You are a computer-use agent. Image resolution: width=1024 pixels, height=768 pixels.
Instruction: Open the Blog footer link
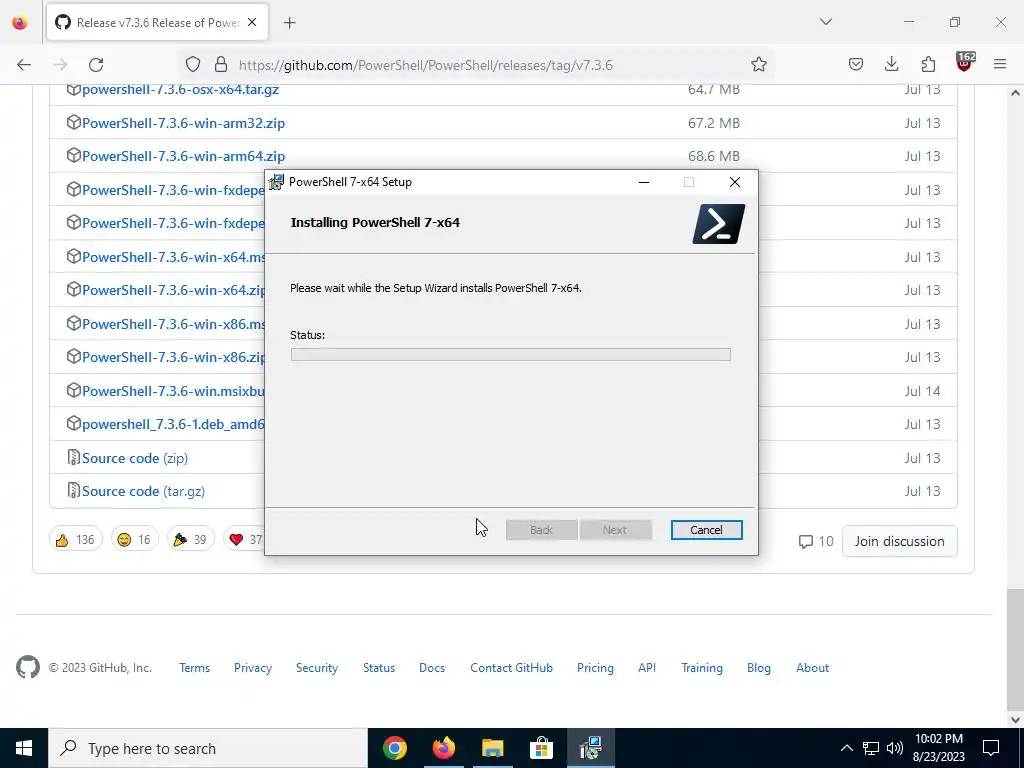(758, 668)
